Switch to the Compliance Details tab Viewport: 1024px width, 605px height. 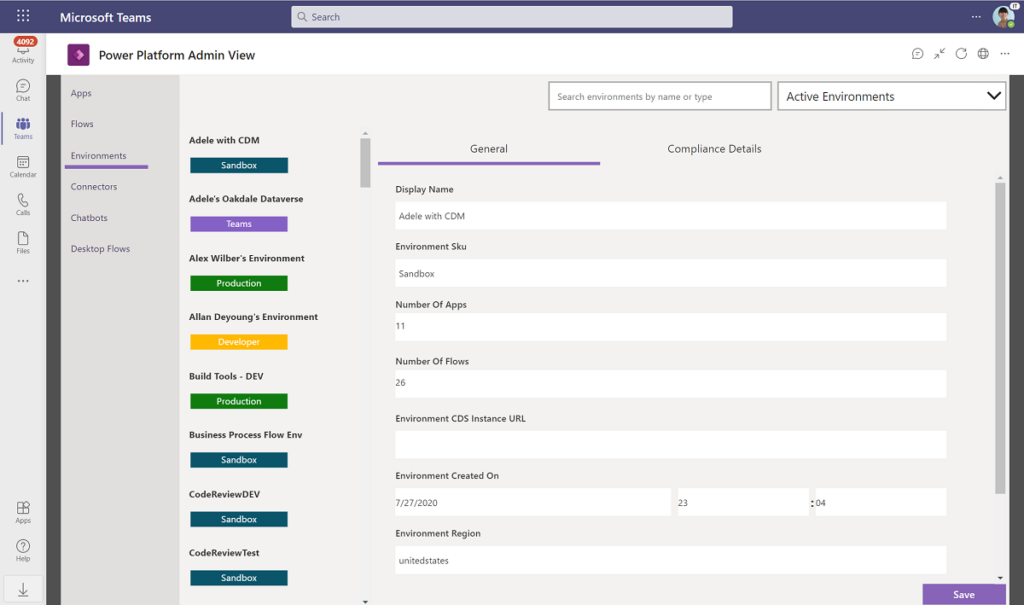[x=714, y=148]
